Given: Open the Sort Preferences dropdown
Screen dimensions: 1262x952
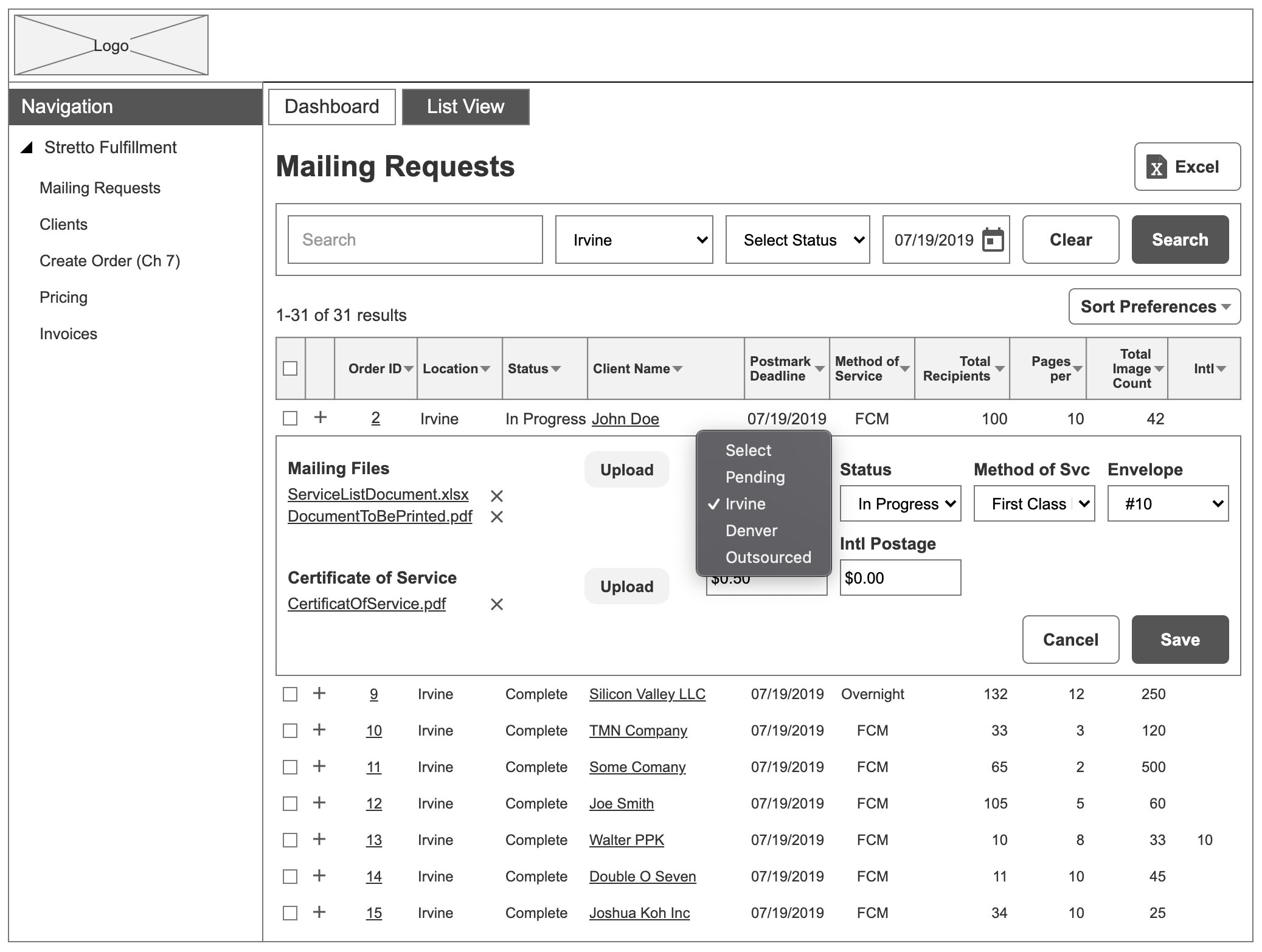Looking at the screenshot, I should [1154, 306].
